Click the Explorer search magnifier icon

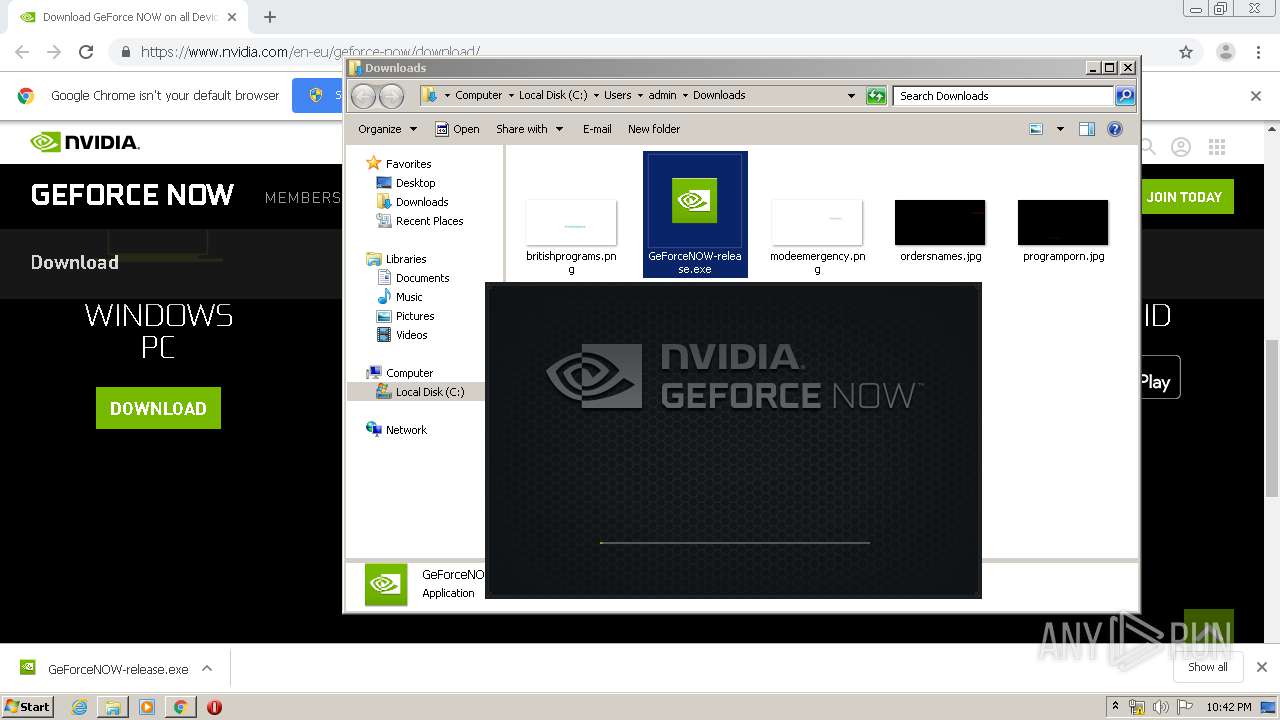pyautogui.click(x=1125, y=96)
